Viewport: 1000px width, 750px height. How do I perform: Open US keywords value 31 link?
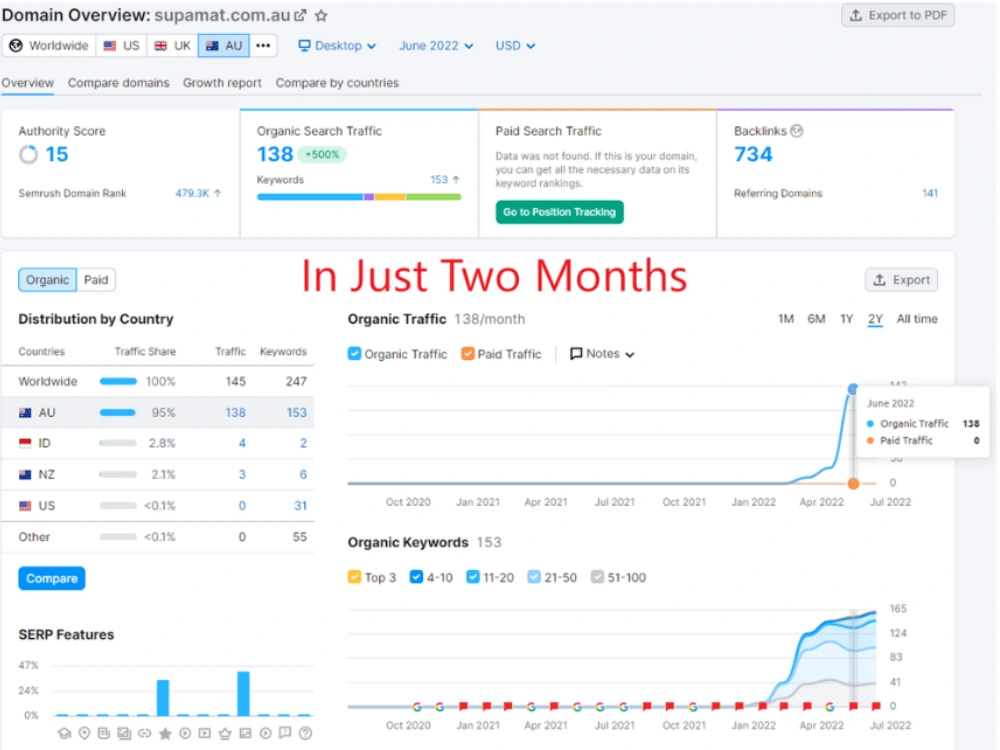tap(300, 506)
